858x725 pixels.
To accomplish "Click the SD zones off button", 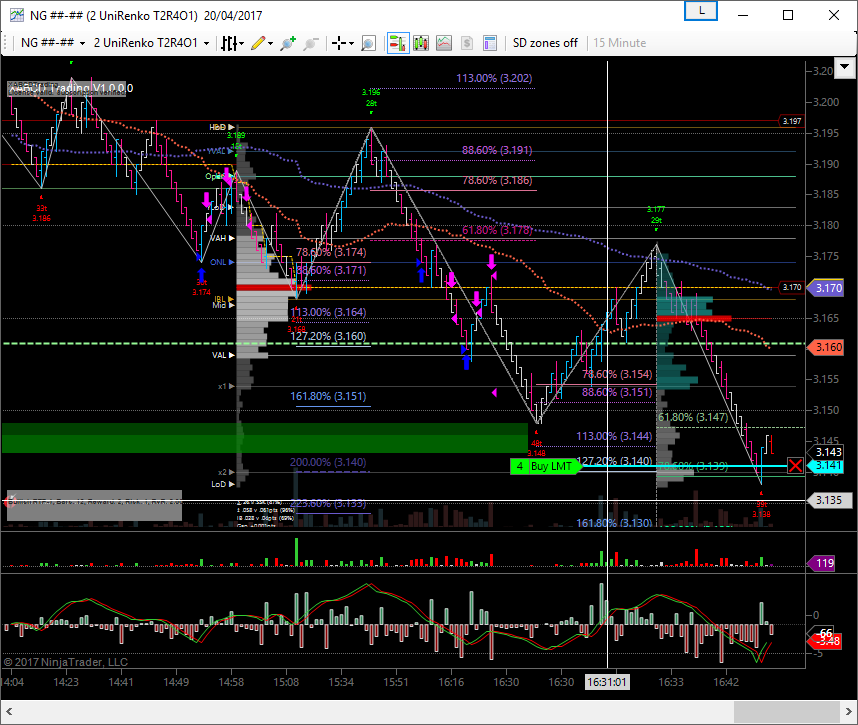I will [x=545, y=43].
